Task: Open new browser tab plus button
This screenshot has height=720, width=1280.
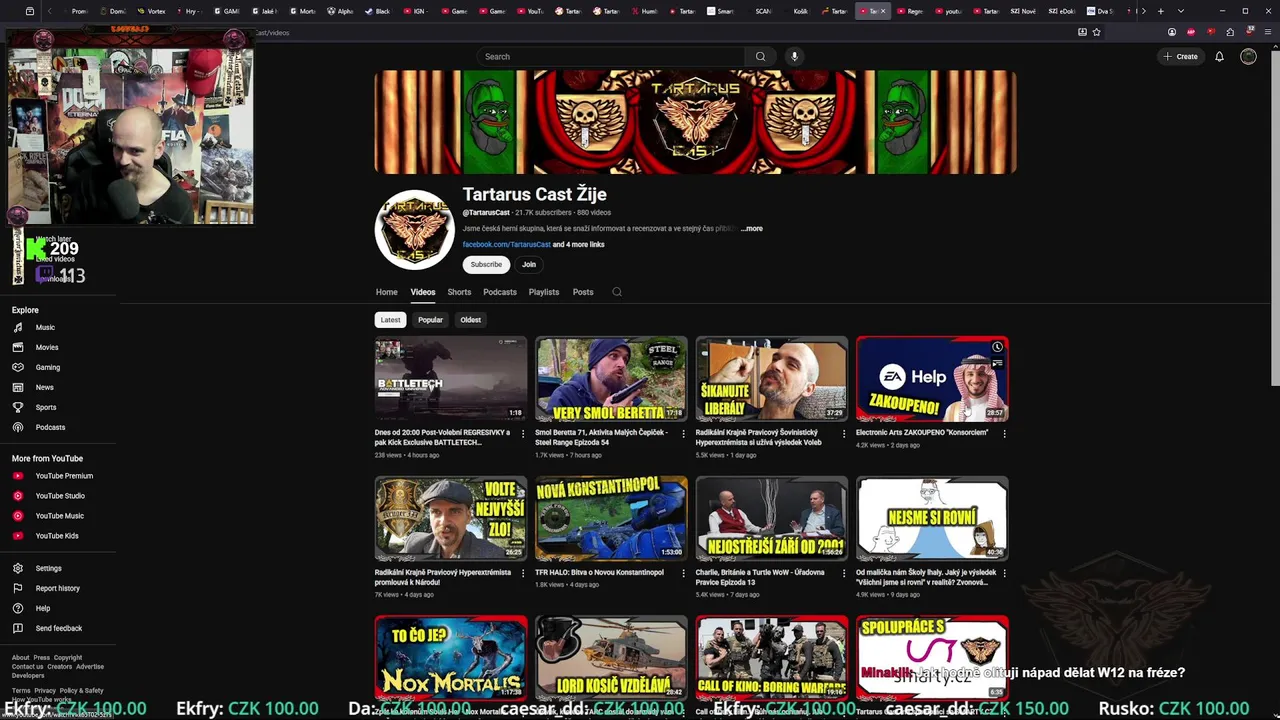Action: pyautogui.click(x=1160, y=11)
